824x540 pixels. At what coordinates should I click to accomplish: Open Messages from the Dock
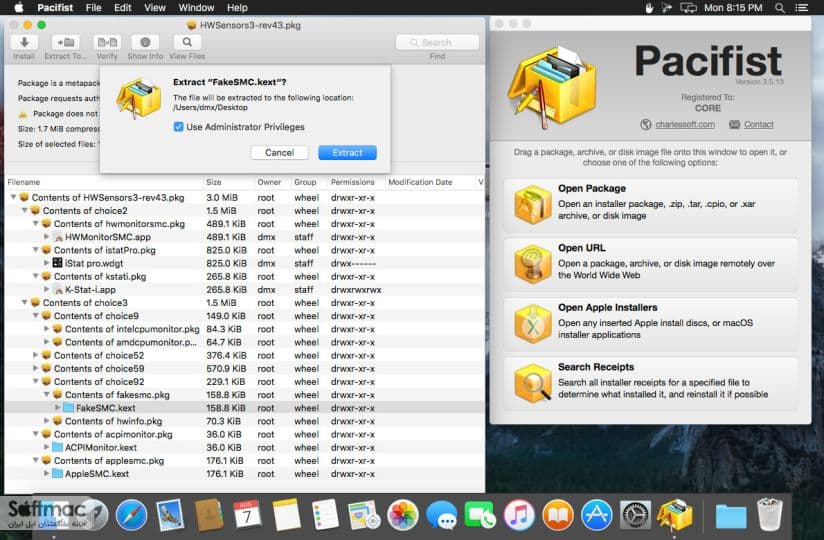[441, 515]
